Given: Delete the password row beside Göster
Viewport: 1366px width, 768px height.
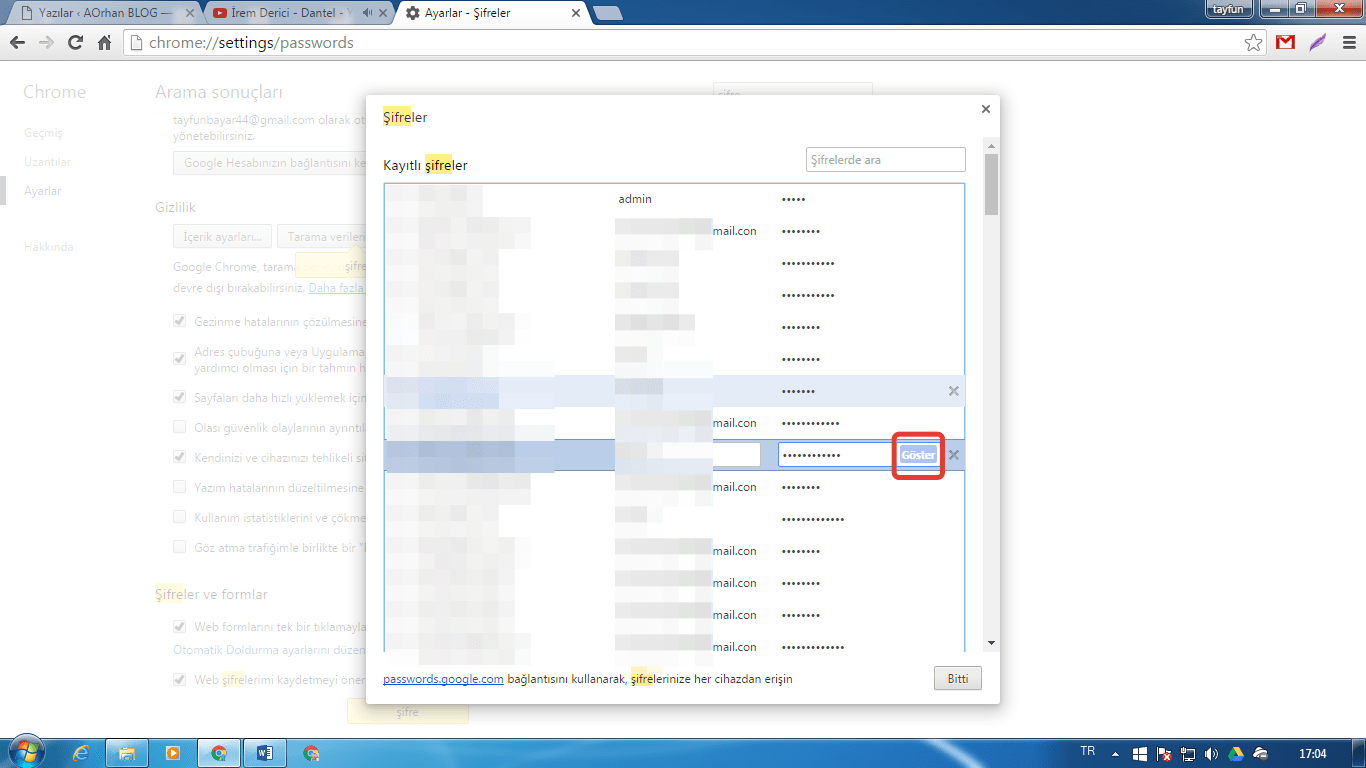Looking at the screenshot, I should click(x=953, y=455).
